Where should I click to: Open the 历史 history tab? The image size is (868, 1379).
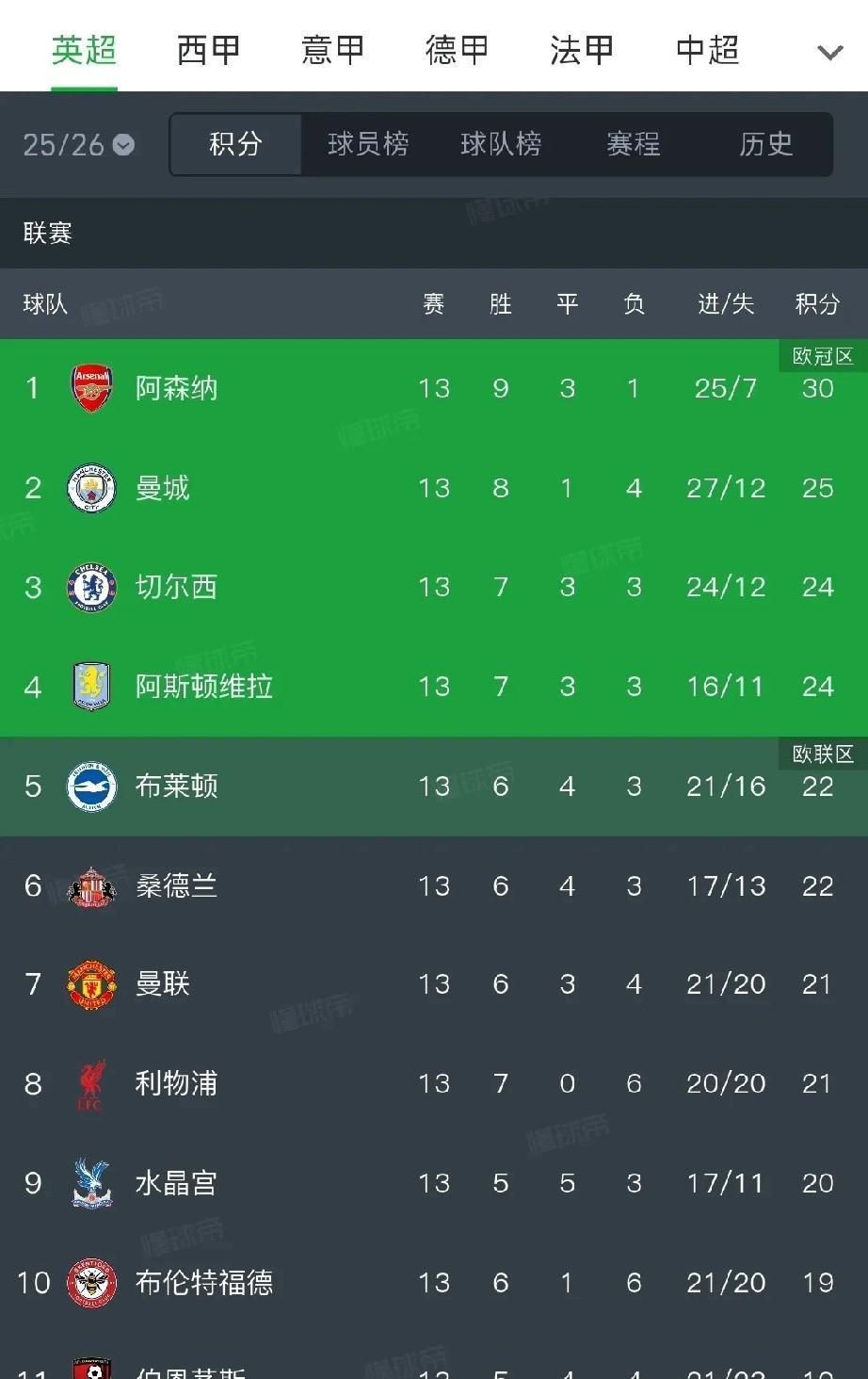[x=765, y=144]
